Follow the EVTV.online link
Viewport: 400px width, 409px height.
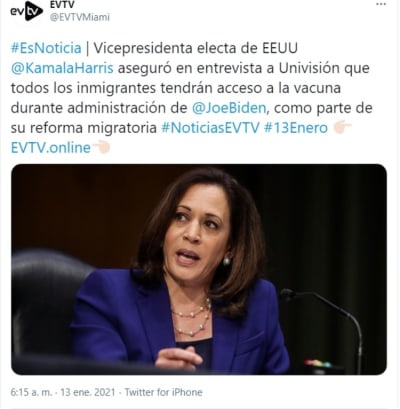click(x=51, y=148)
